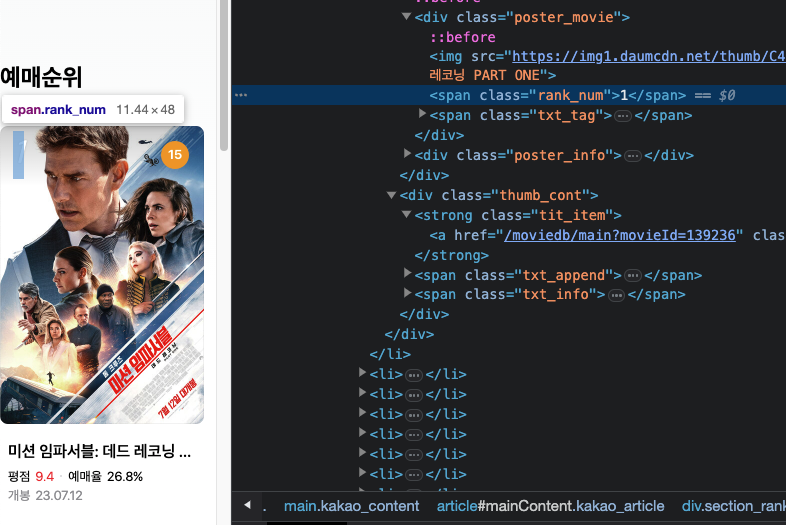Expand the span class="txt_append" node

[x=407, y=273]
